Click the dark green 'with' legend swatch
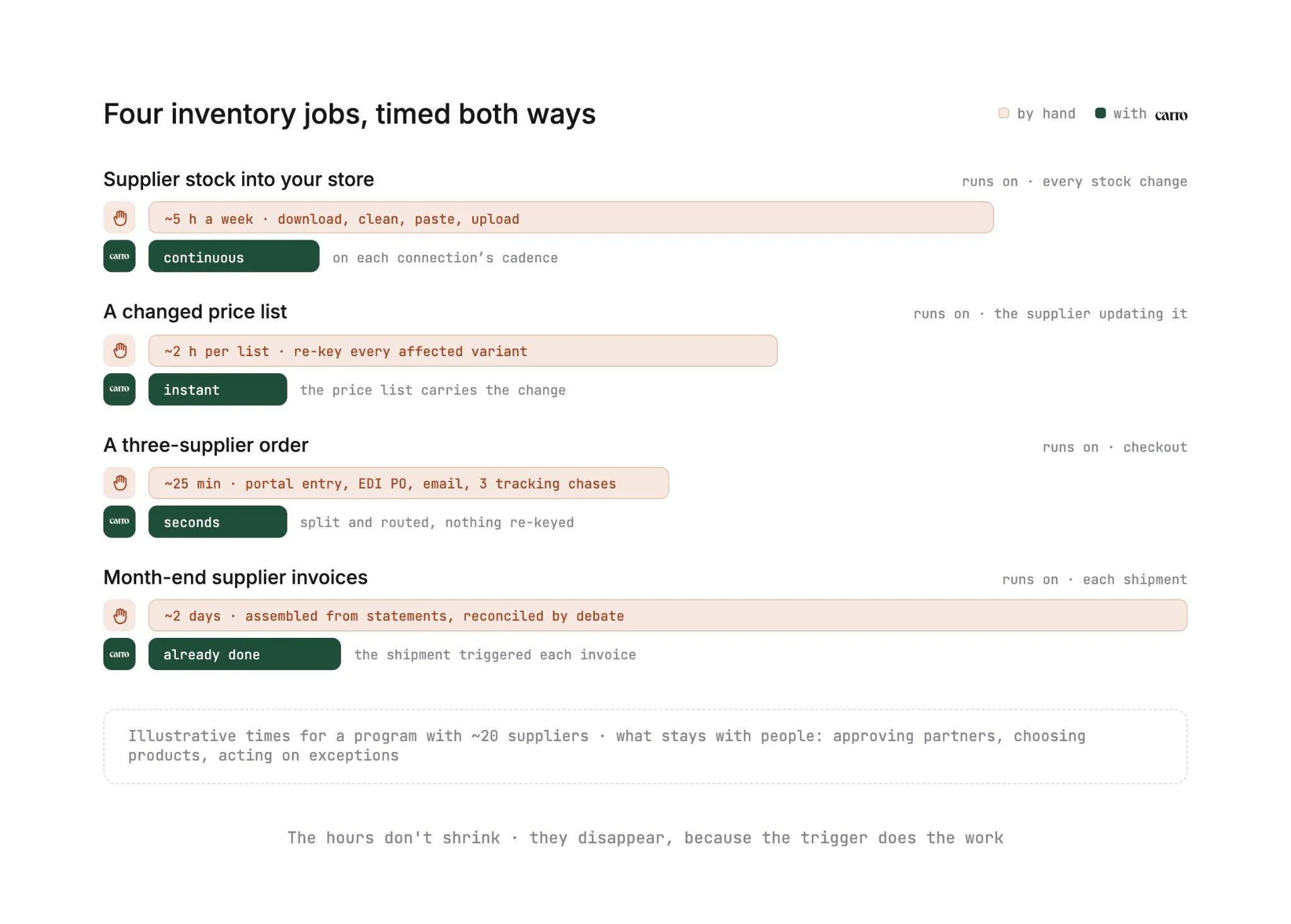Image resolution: width=1291 pixels, height=924 pixels. click(x=1100, y=113)
